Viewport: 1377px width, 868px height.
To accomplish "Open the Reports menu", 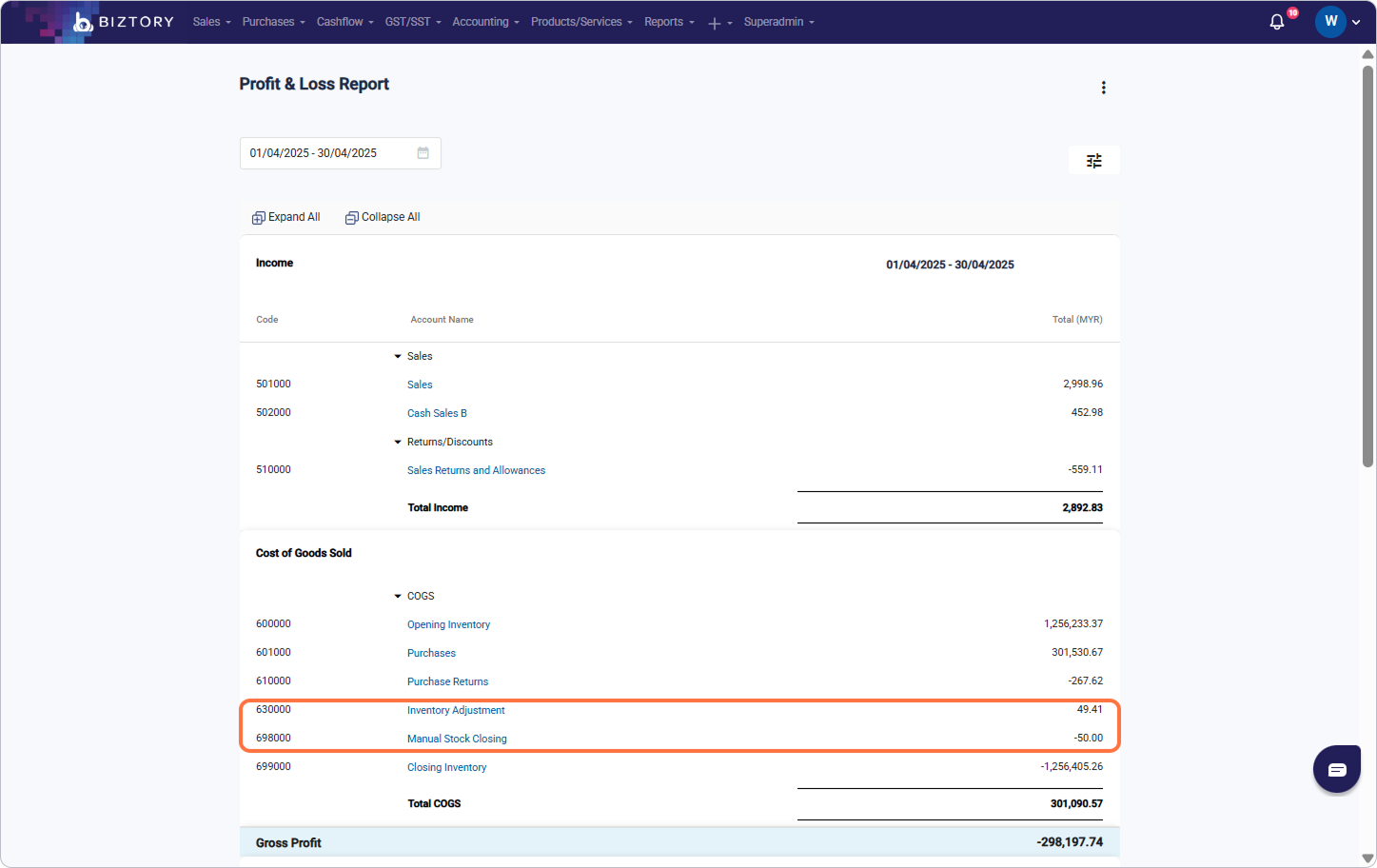I will [x=669, y=22].
